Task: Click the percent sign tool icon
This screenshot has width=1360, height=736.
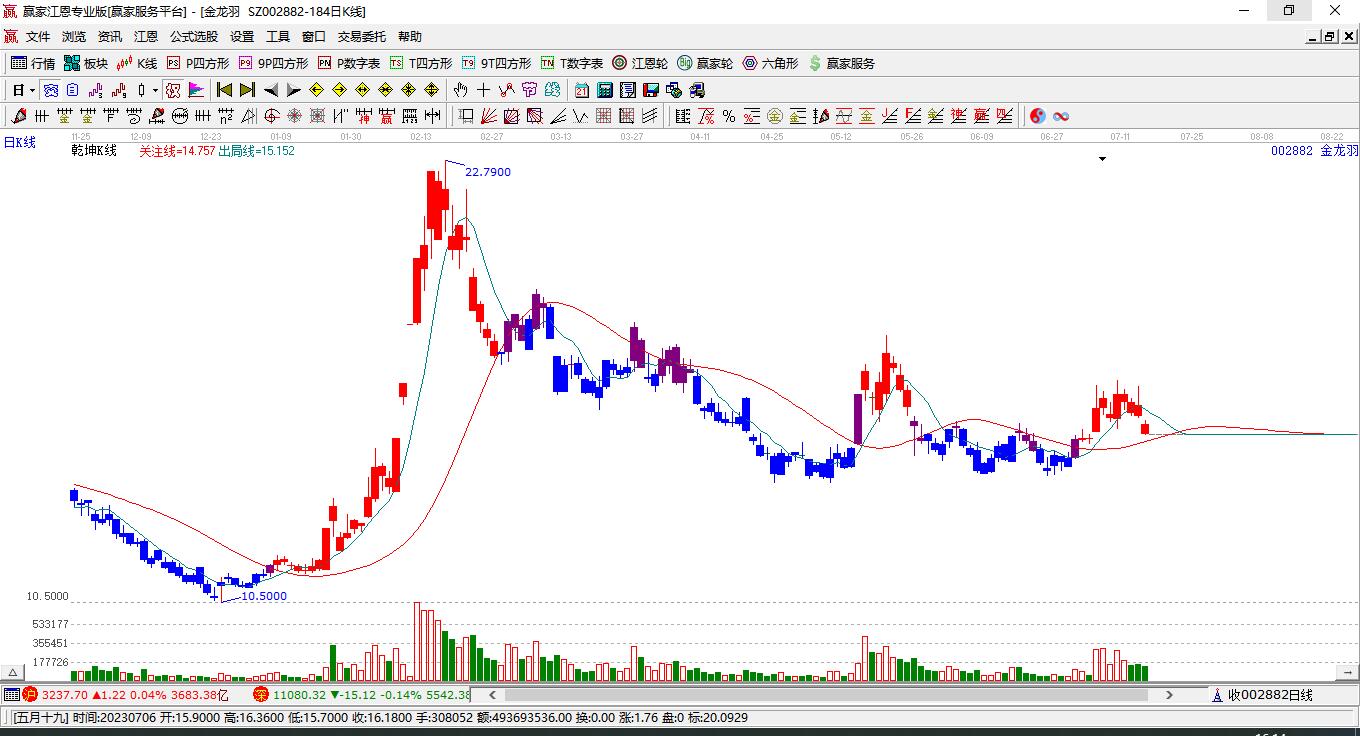Action: coord(729,116)
